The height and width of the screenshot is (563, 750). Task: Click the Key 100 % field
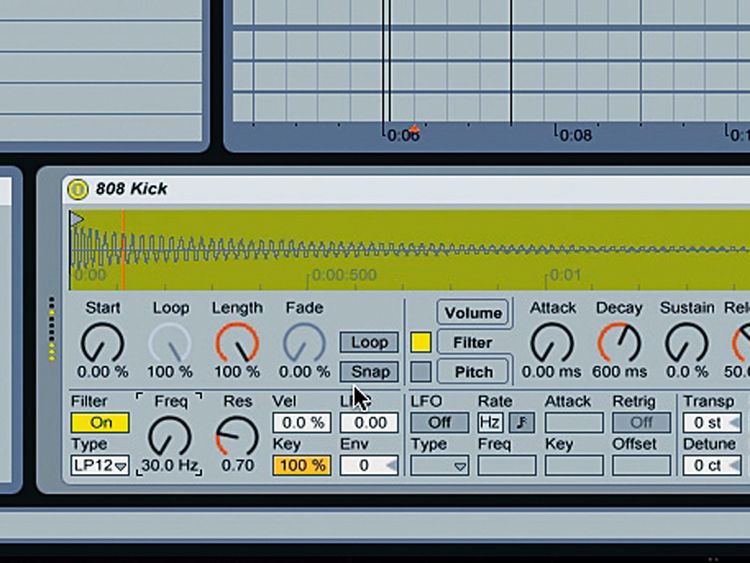click(302, 465)
